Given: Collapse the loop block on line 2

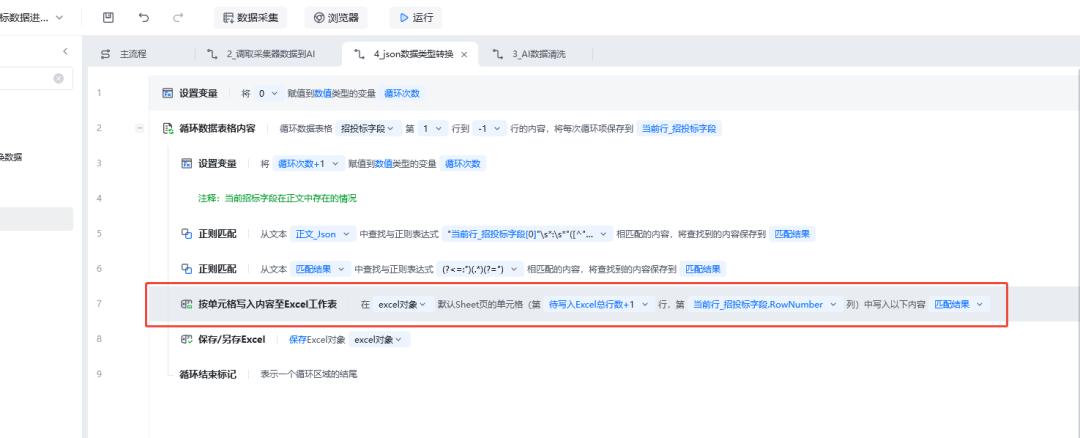Looking at the screenshot, I should 140,128.
